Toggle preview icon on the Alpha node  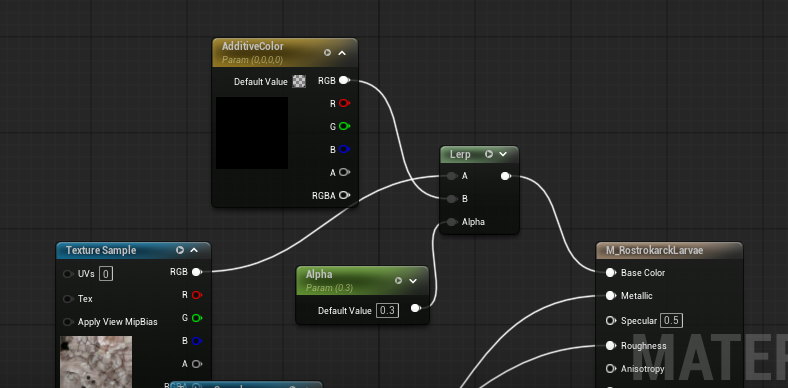point(399,280)
